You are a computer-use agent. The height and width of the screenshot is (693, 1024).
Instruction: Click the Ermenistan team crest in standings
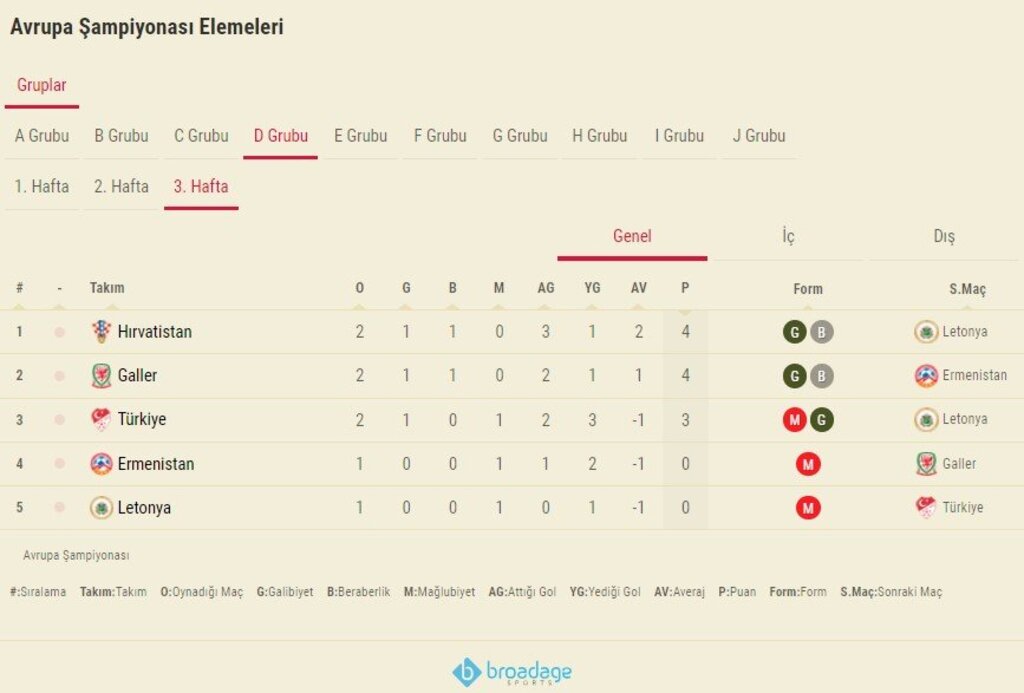(101, 464)
